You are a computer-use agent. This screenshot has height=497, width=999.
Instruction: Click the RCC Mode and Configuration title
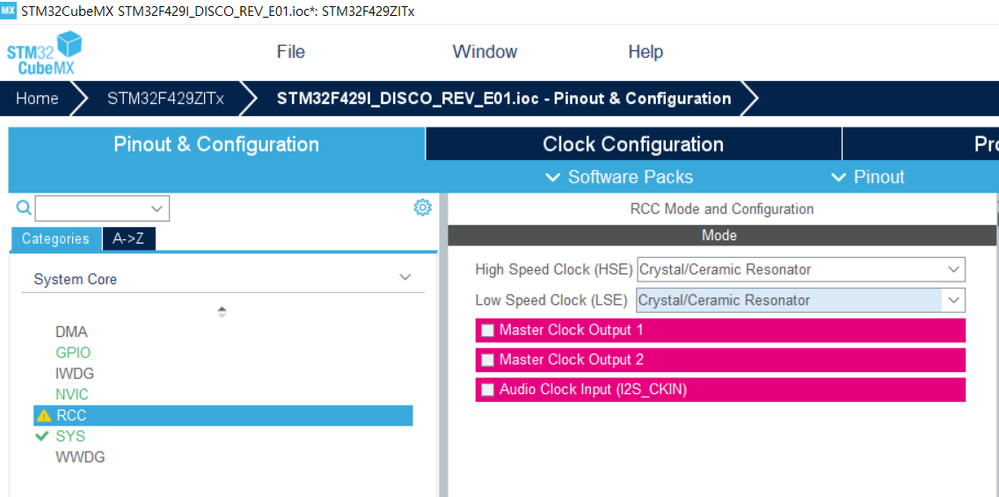(722, 209)
